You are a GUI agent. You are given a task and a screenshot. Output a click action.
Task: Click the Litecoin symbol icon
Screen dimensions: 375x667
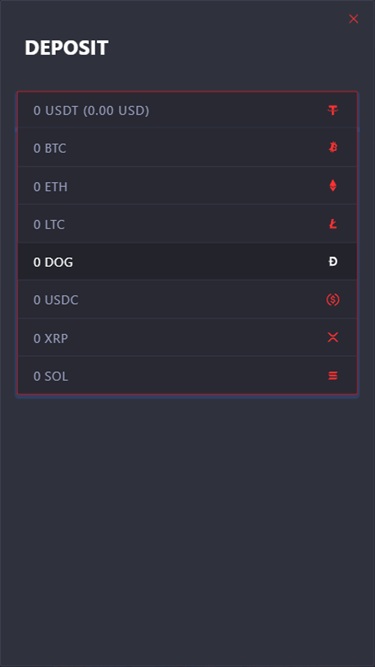coord(333,224)
